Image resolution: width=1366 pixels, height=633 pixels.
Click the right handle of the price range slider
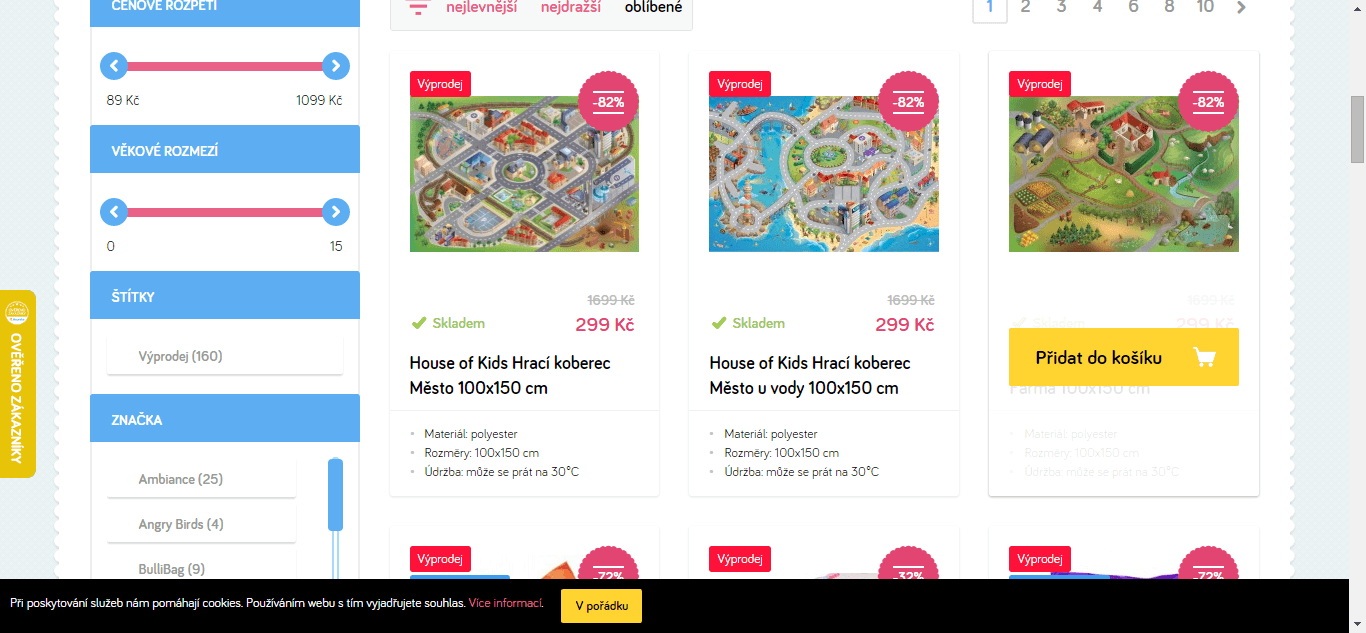tap(336, 67)
